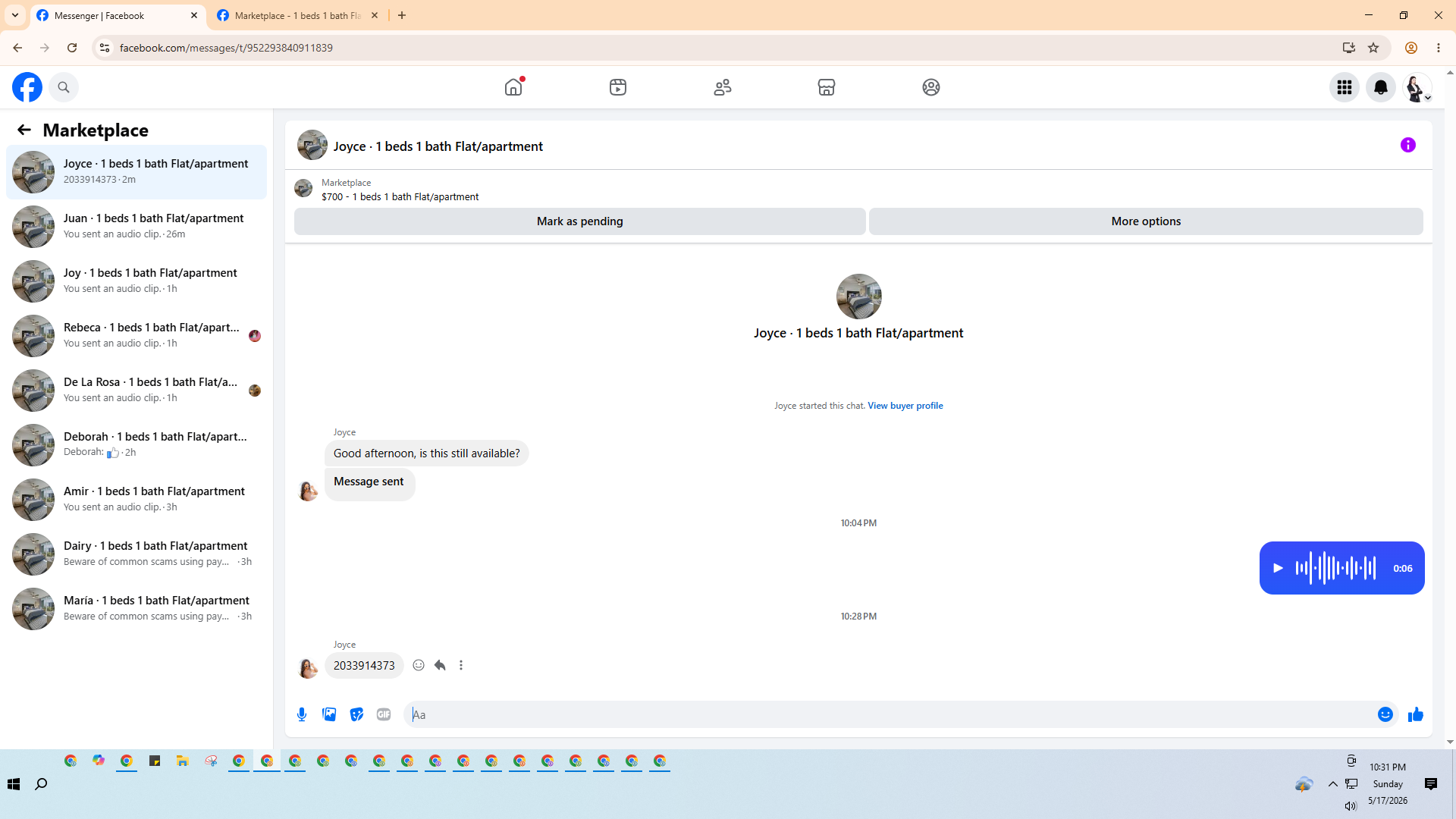Bookmark this page with star

pos(1373,48)
